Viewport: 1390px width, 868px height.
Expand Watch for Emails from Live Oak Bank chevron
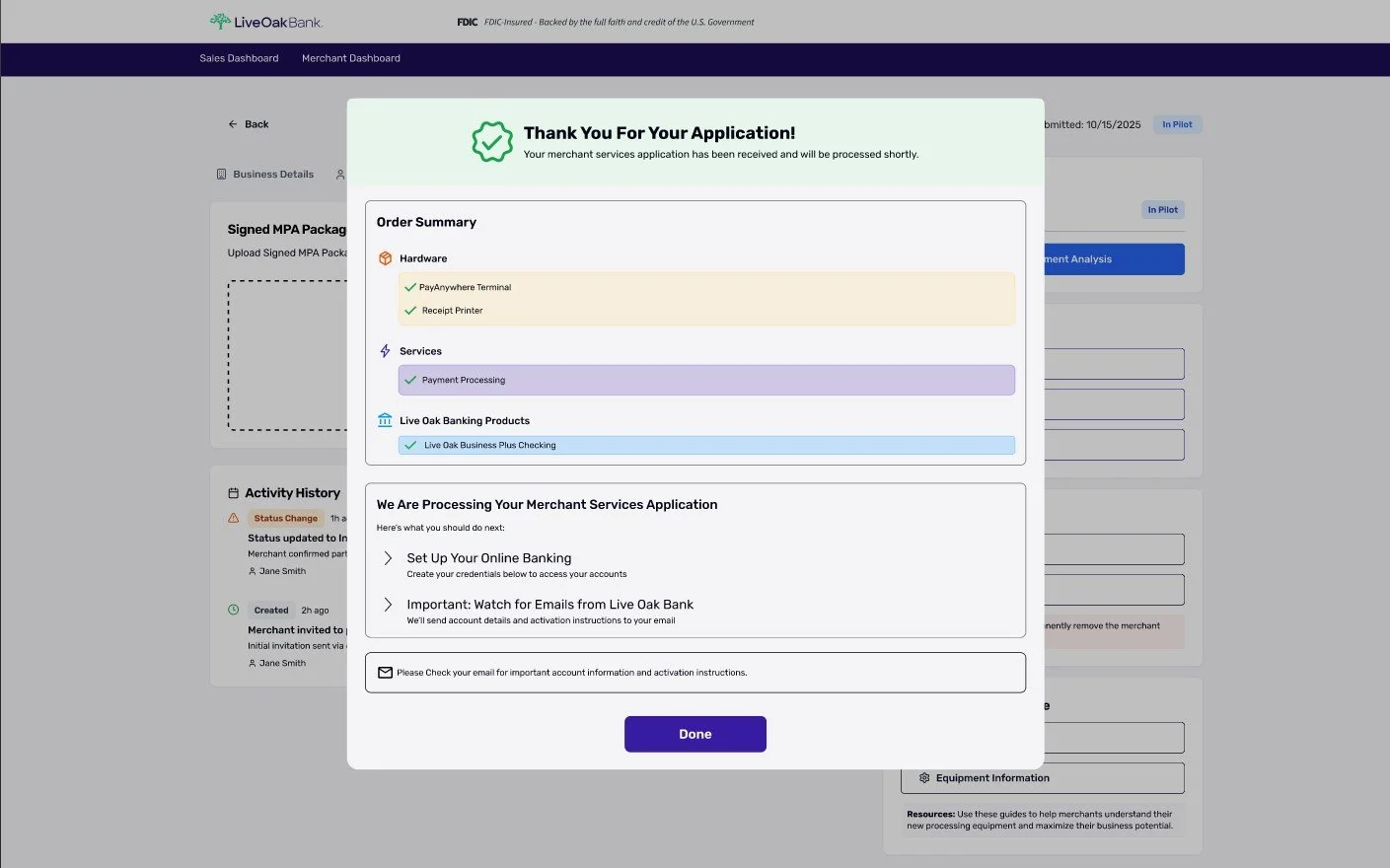[x=388, y=605]
